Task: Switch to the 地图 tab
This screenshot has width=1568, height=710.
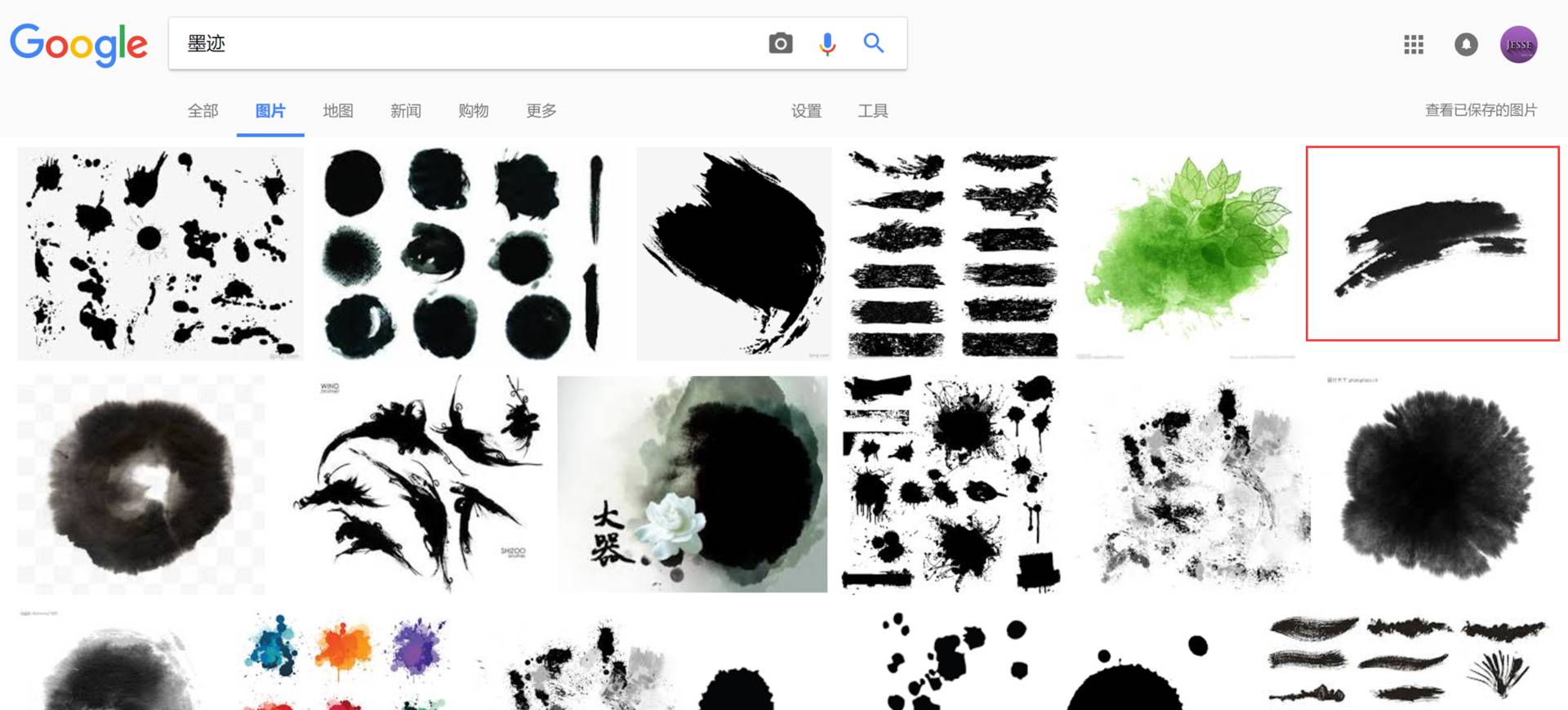Action: point(338,111)
